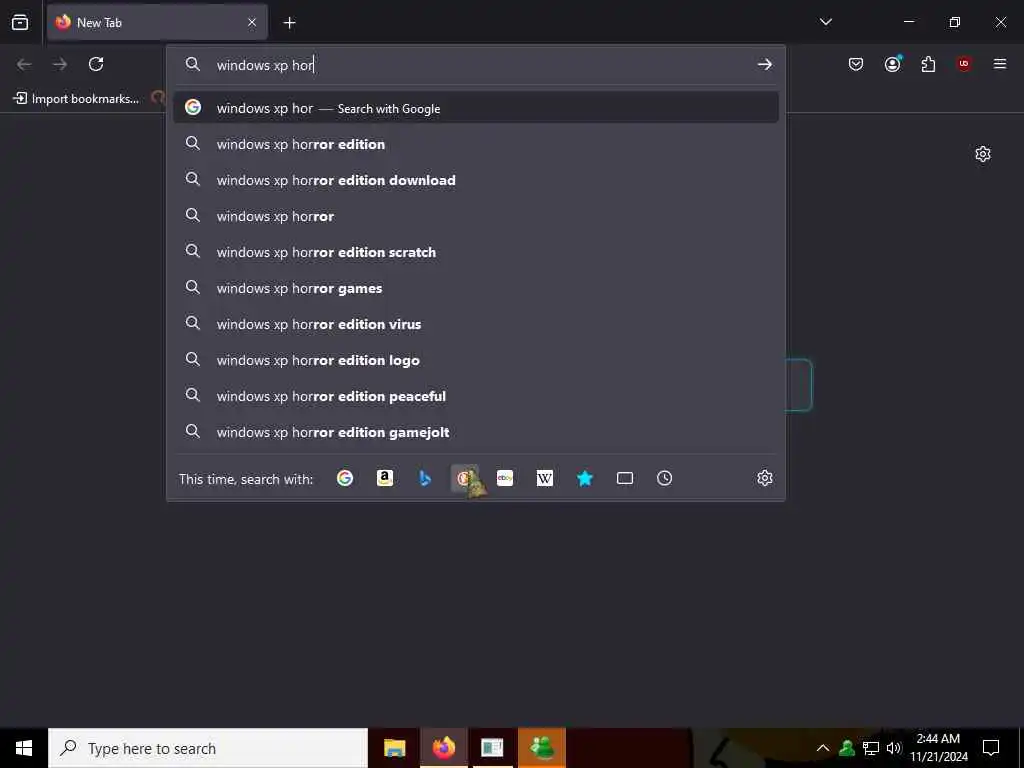Search this time with eBay
This screenshot has width=1024, height=768.
pyautogui.click(x=505, y=478)
